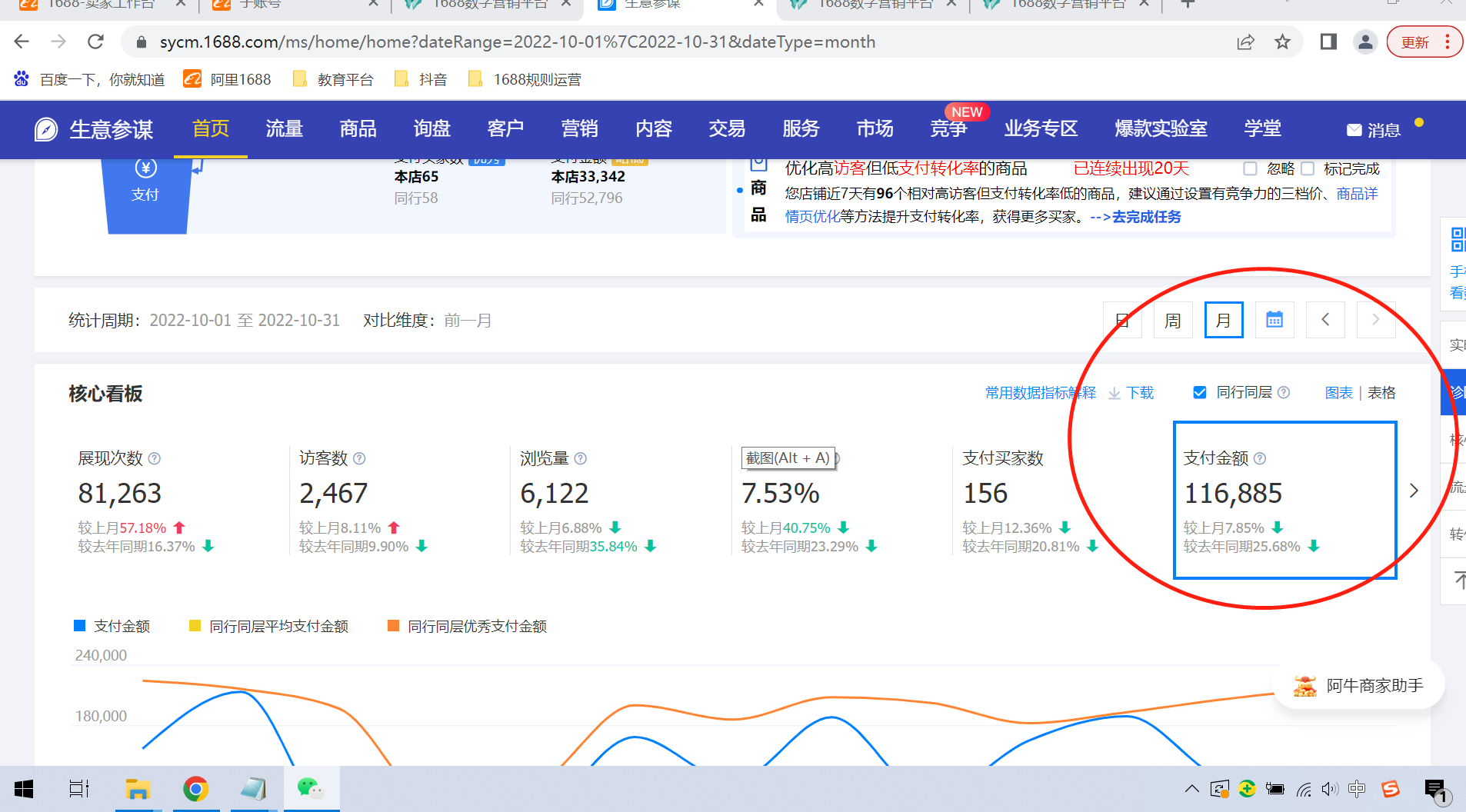Uncheck the 同行同层 checkbox

click(x=1199, y=392)
